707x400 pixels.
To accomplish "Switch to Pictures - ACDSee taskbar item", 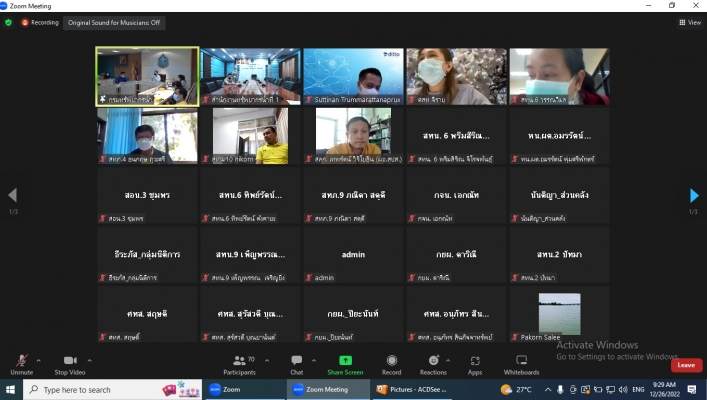I will click(413, 390).
